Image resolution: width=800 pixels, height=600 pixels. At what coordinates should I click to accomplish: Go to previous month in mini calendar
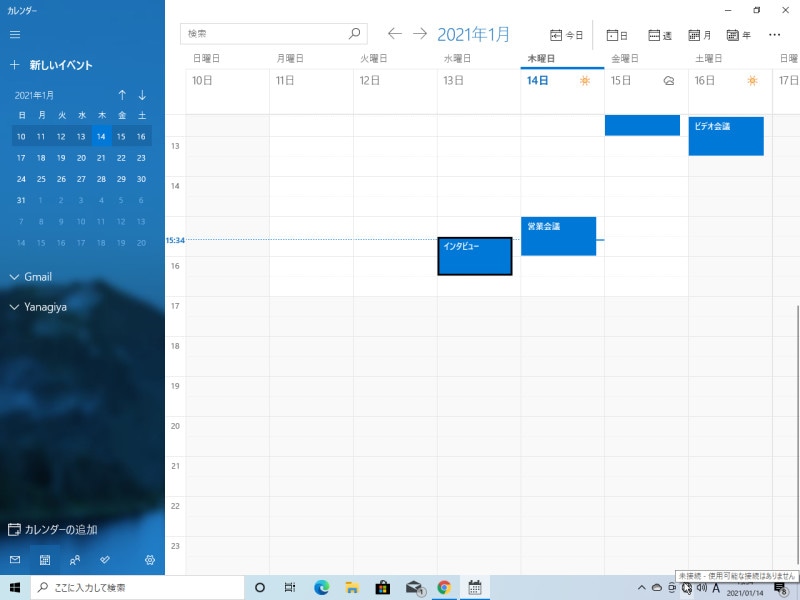coord(122,95)
